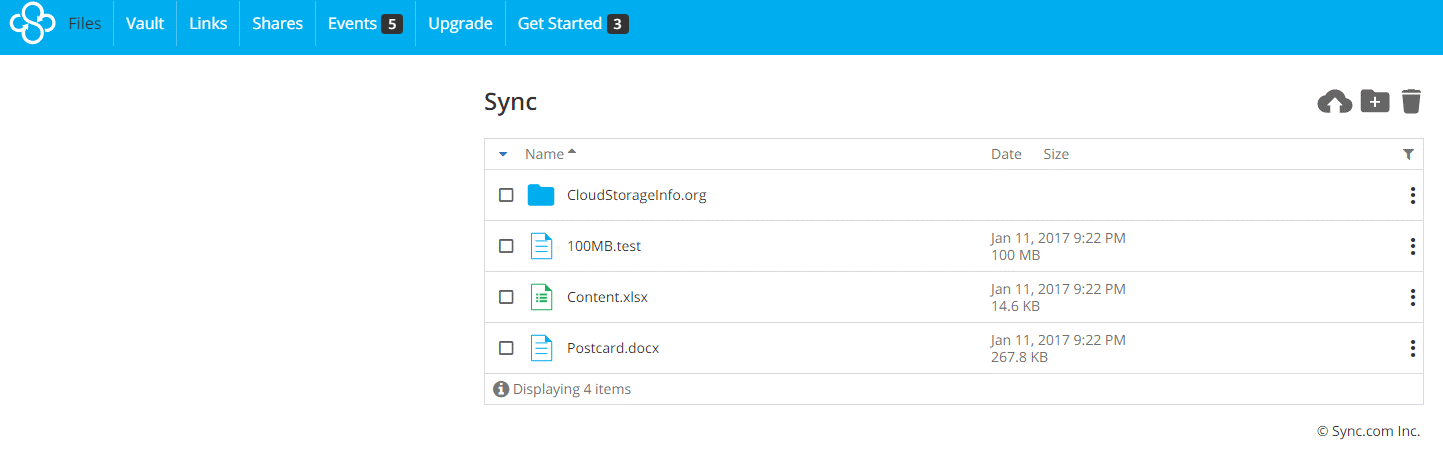Click the Sync cloud logo
This screenshot has height=475, width=1443.
tap(32, 23)
